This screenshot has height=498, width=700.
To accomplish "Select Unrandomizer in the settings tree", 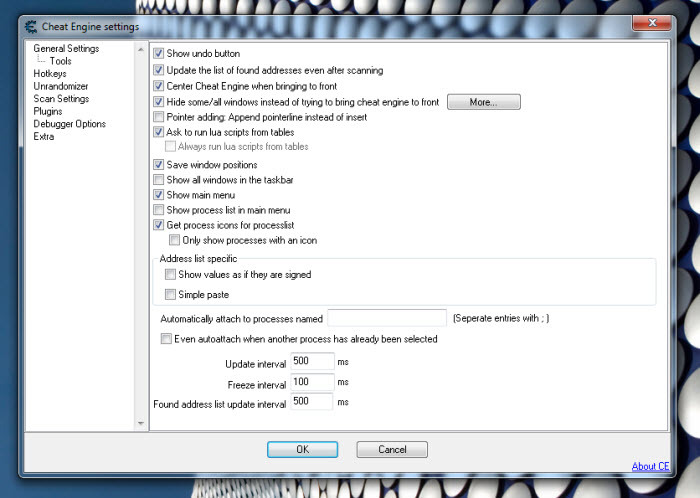I will (x=61, y=86).
